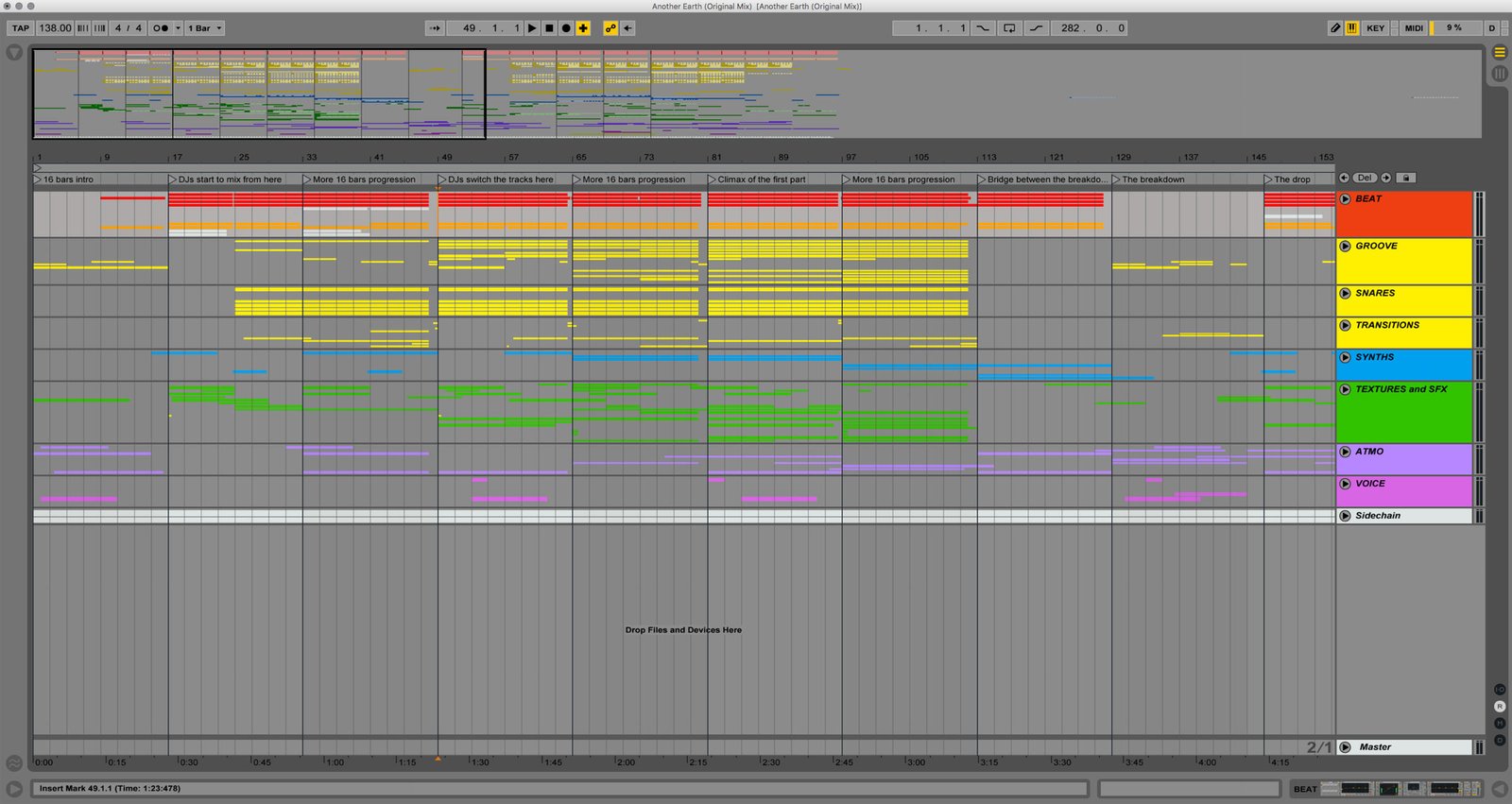Image resolution: width=1512 pixels, height=804 pixels.
Task: Unfold the TRANSITIONS group track
Action: pos(1346,325)
